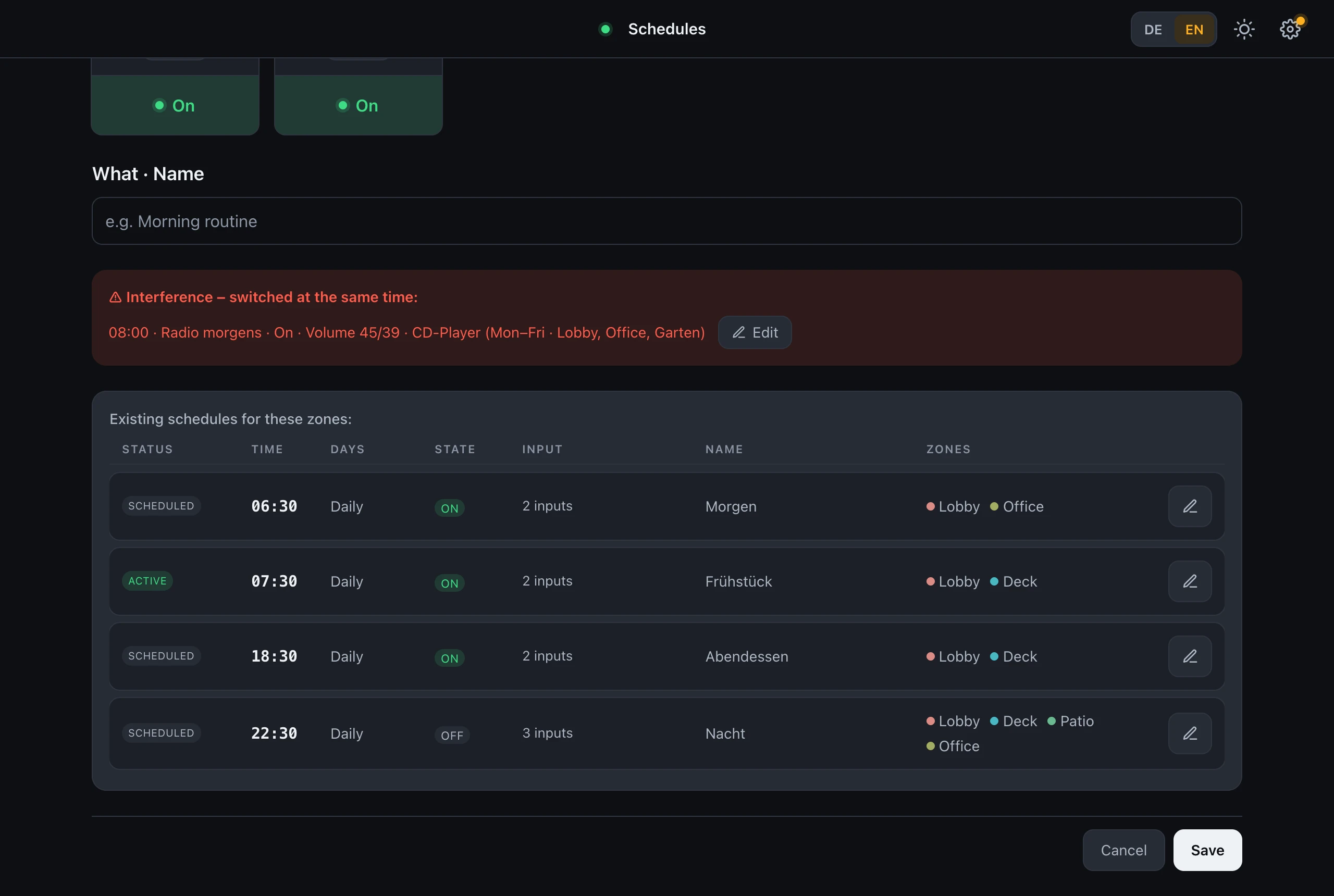Toggle the first On state card
The height and width of the screenshot is (896, 1334).
[x=175, y=106]
